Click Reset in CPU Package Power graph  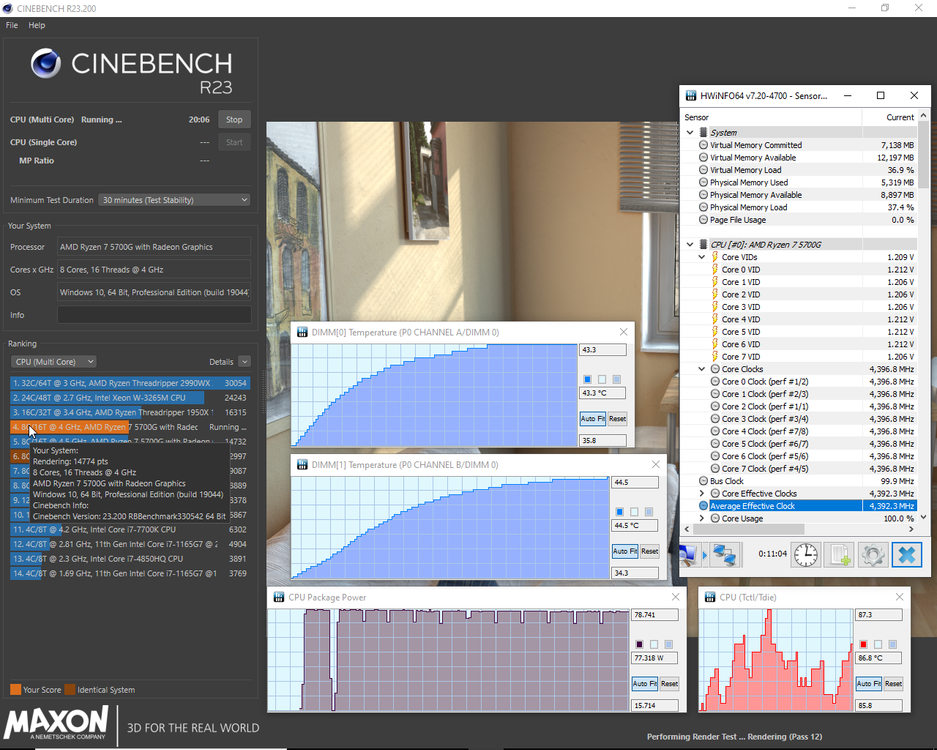pyautogui.click(x=669, y=684)
